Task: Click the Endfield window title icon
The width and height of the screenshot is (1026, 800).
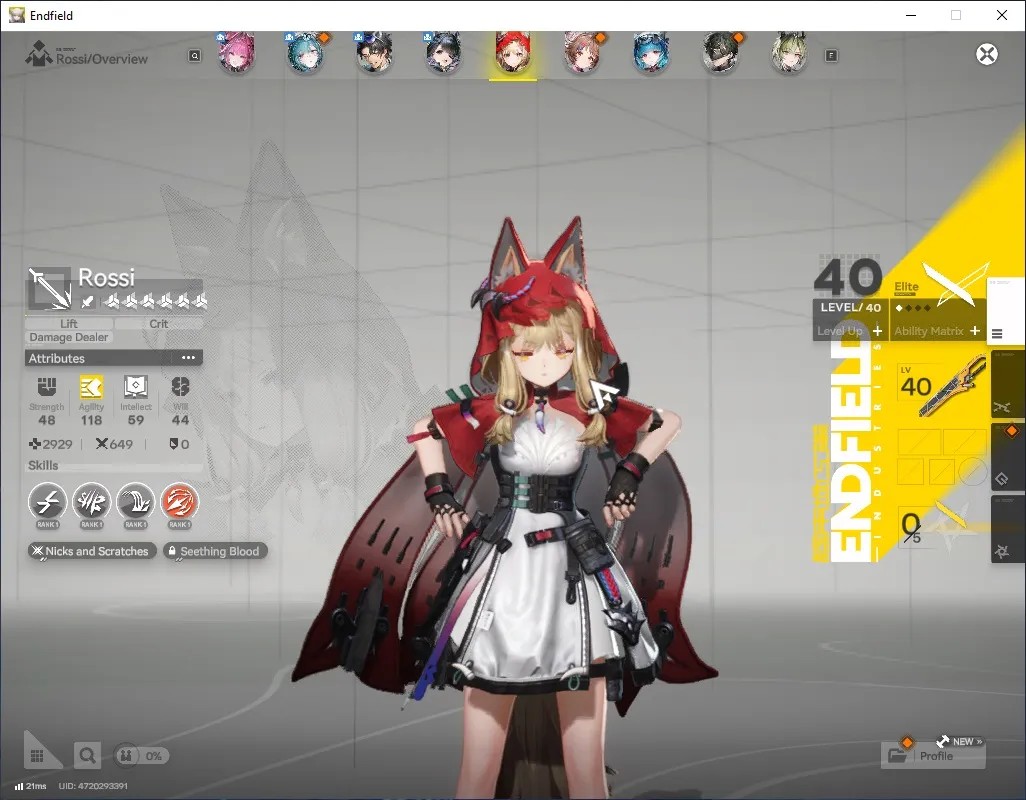Action: tap(17, 15)
